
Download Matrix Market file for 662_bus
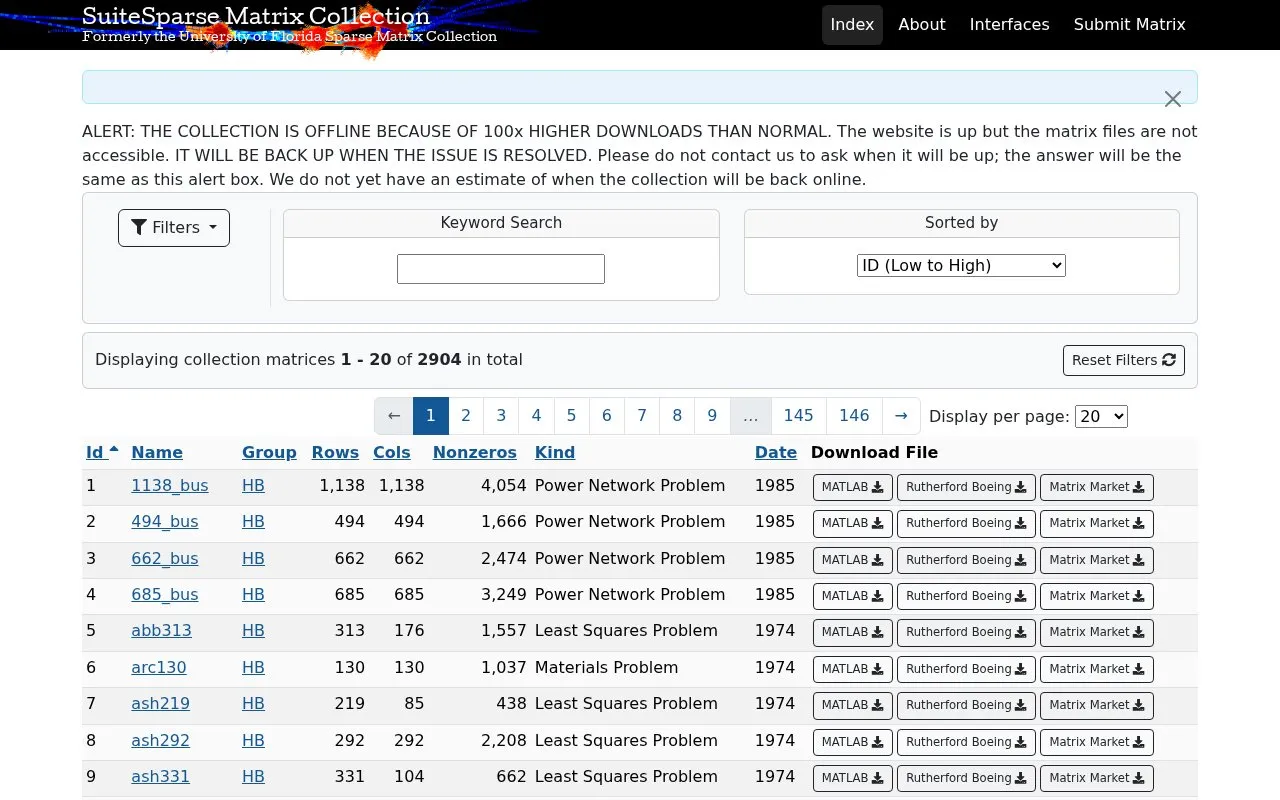[1097, 560]
